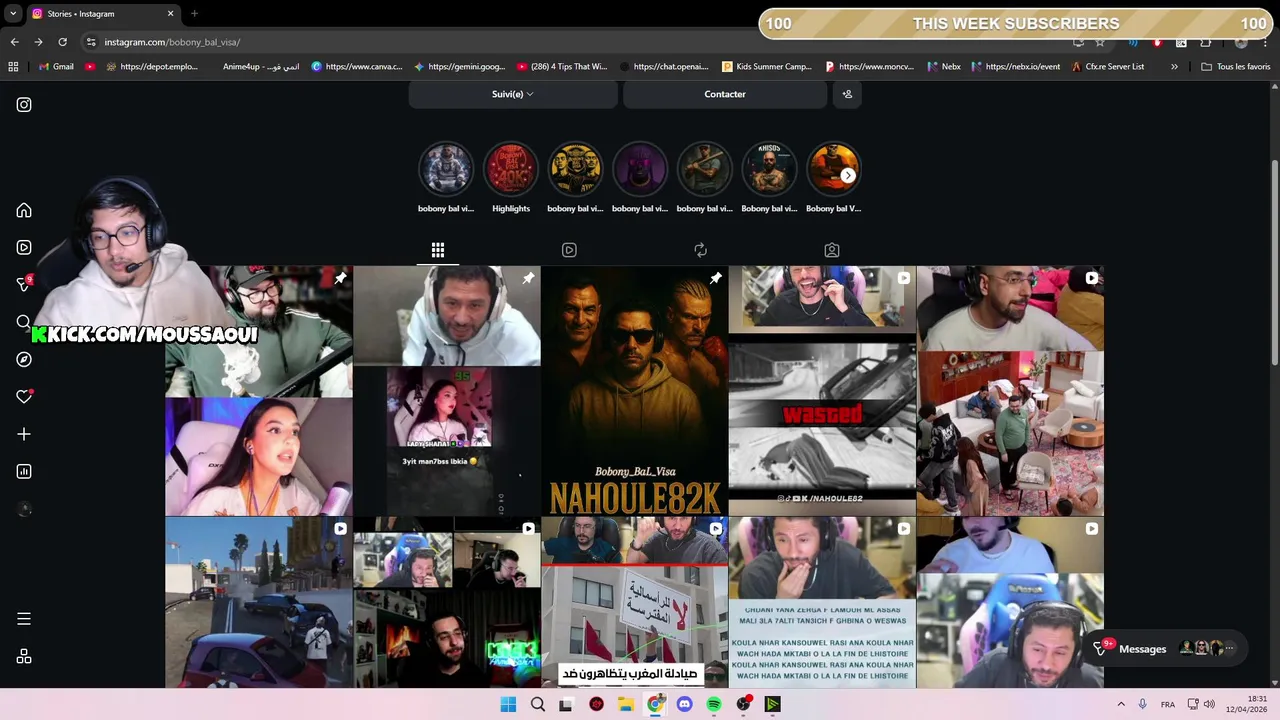The width and height of the screenshot is (1280, 720).
Task: Open the Instagram logo home link
Action: (24, 105)
